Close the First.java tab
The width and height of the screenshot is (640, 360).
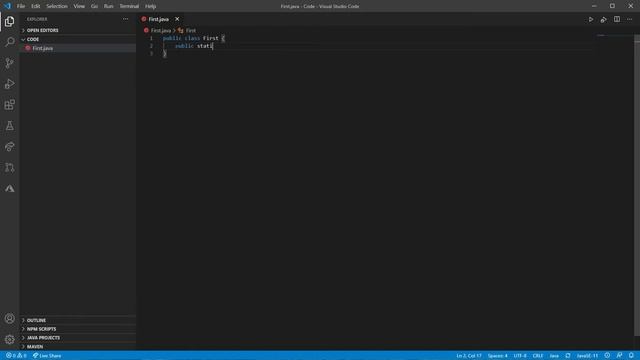[177, 19]
